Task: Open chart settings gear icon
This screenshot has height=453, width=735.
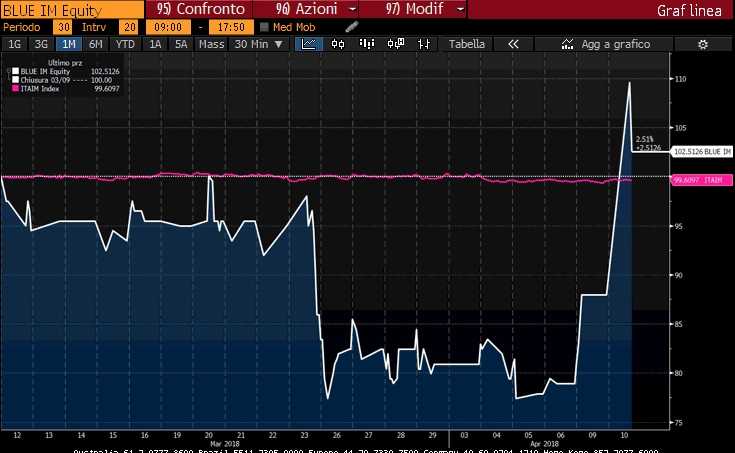Action: tap(702, 44)
